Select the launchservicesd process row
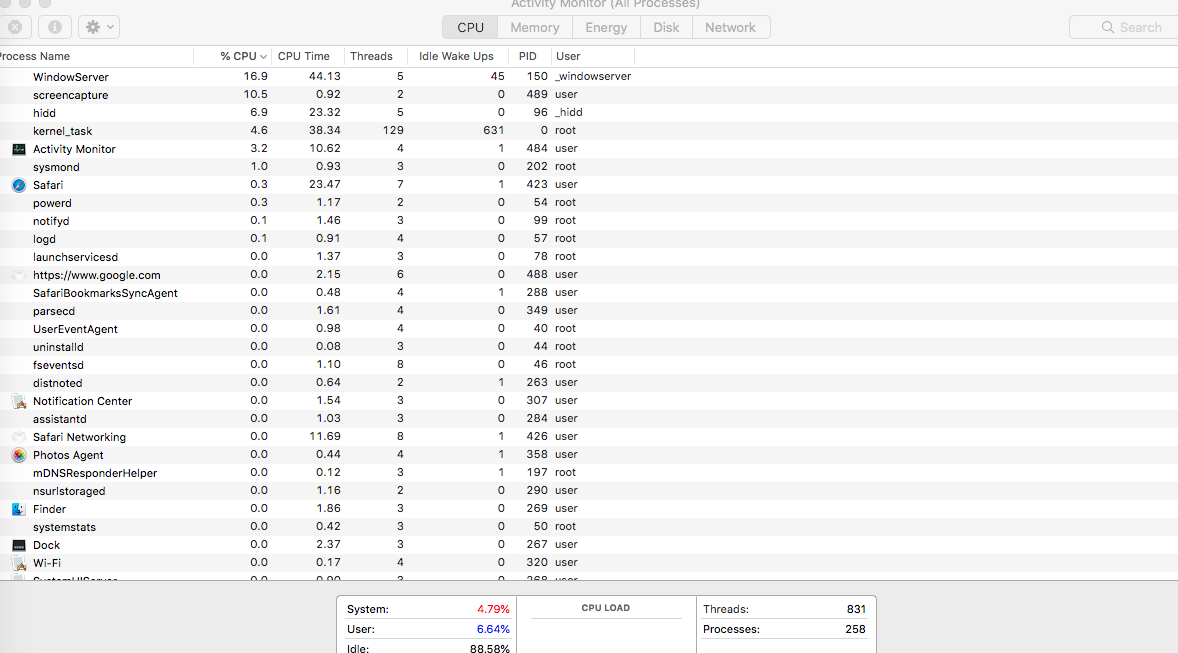This screenshot has width=1178, height=653. point(589,257)
